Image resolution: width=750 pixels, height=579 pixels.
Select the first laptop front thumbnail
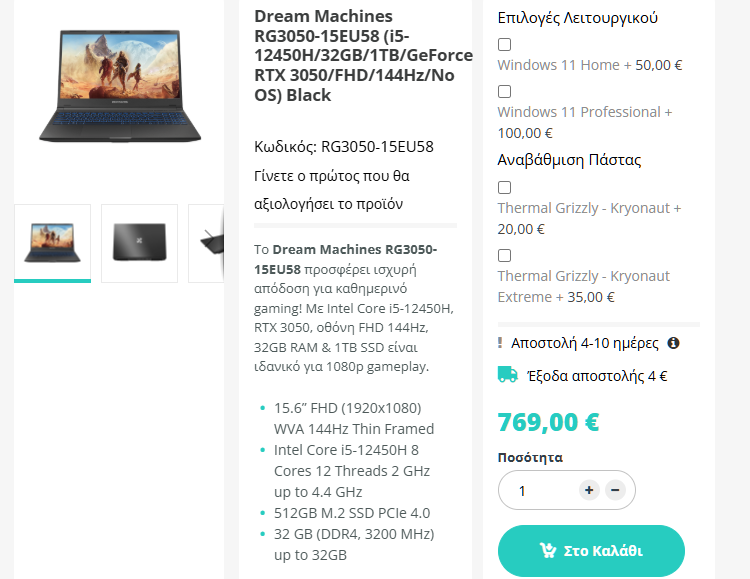53,244
